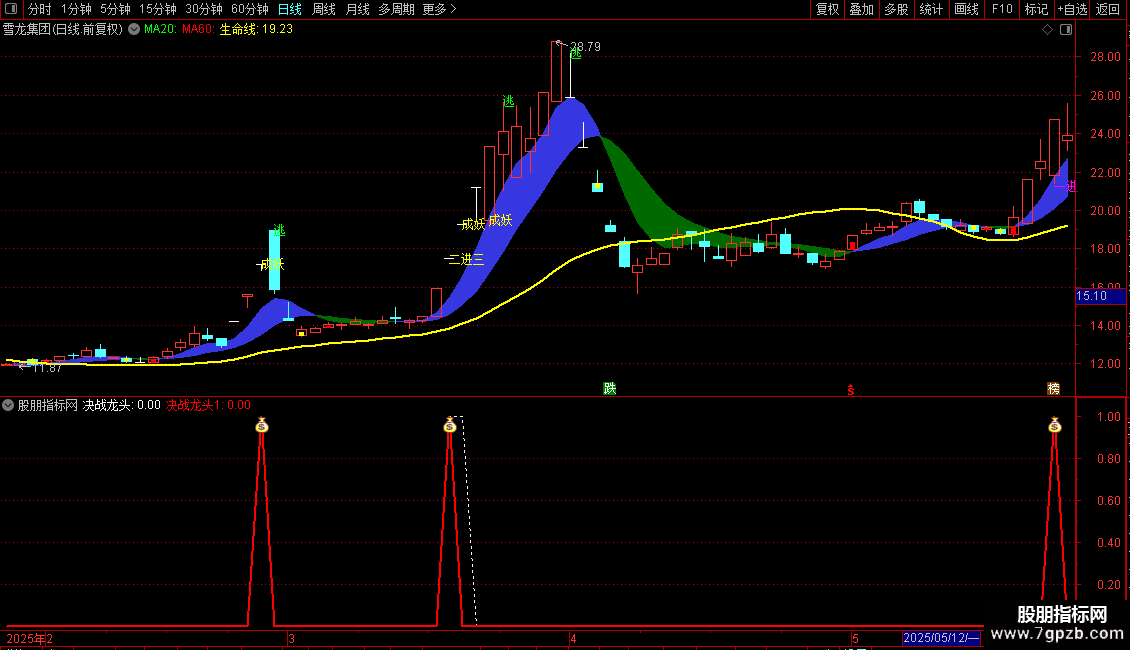Click the first money bag signal icon

pos(261,425)
